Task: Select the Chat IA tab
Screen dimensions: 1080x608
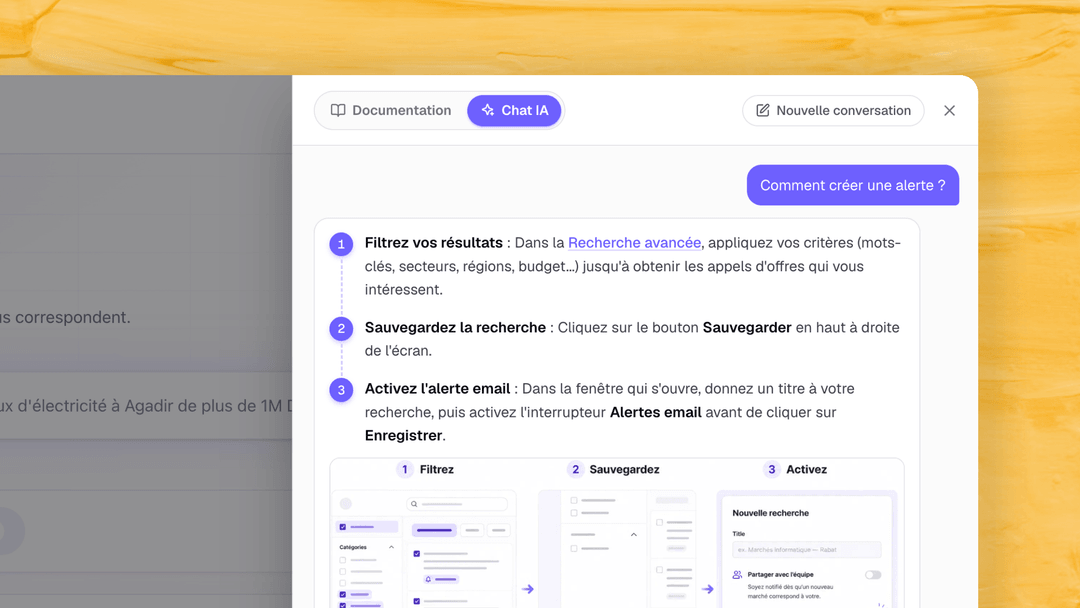Action: click(515, 111)
